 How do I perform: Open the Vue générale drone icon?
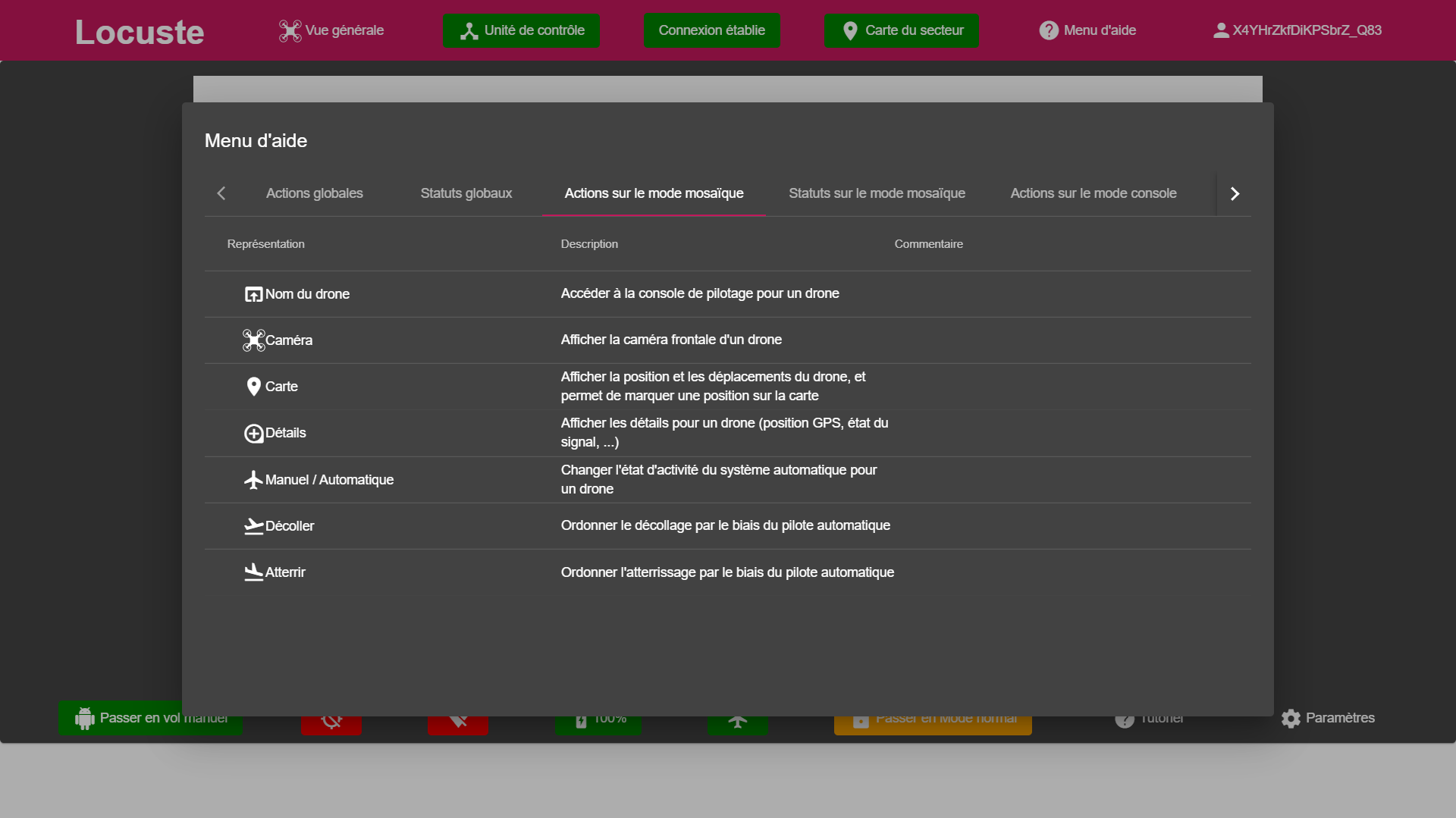pyautogui.click(x=290, y=30)
